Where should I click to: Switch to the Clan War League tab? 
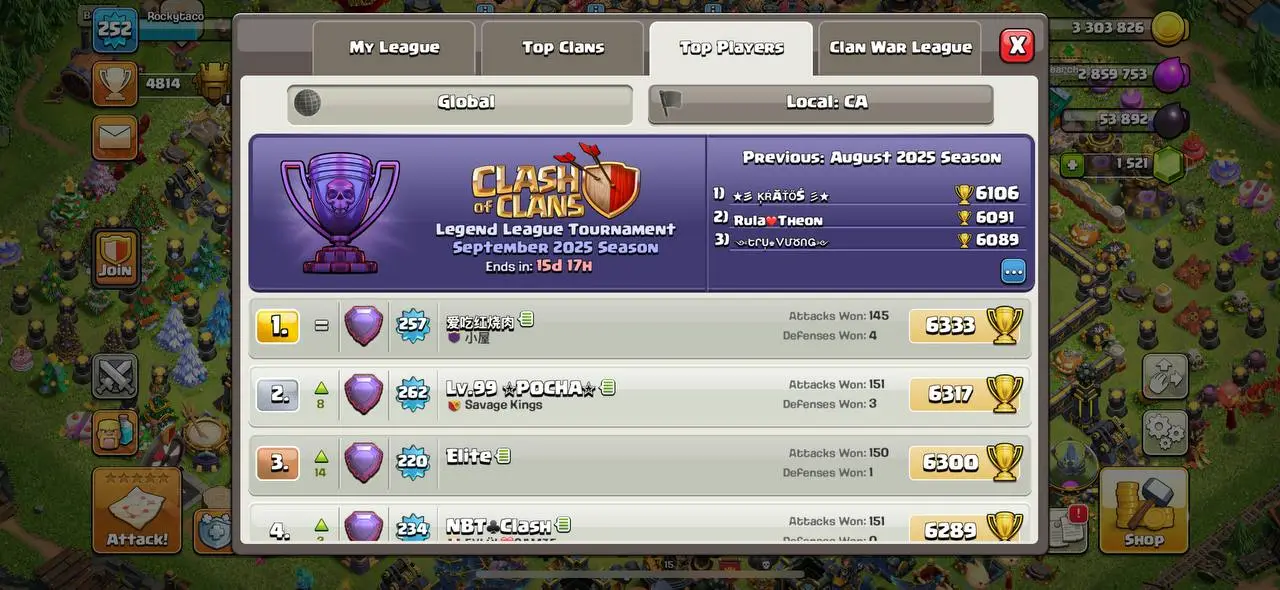tap(900, 48)
